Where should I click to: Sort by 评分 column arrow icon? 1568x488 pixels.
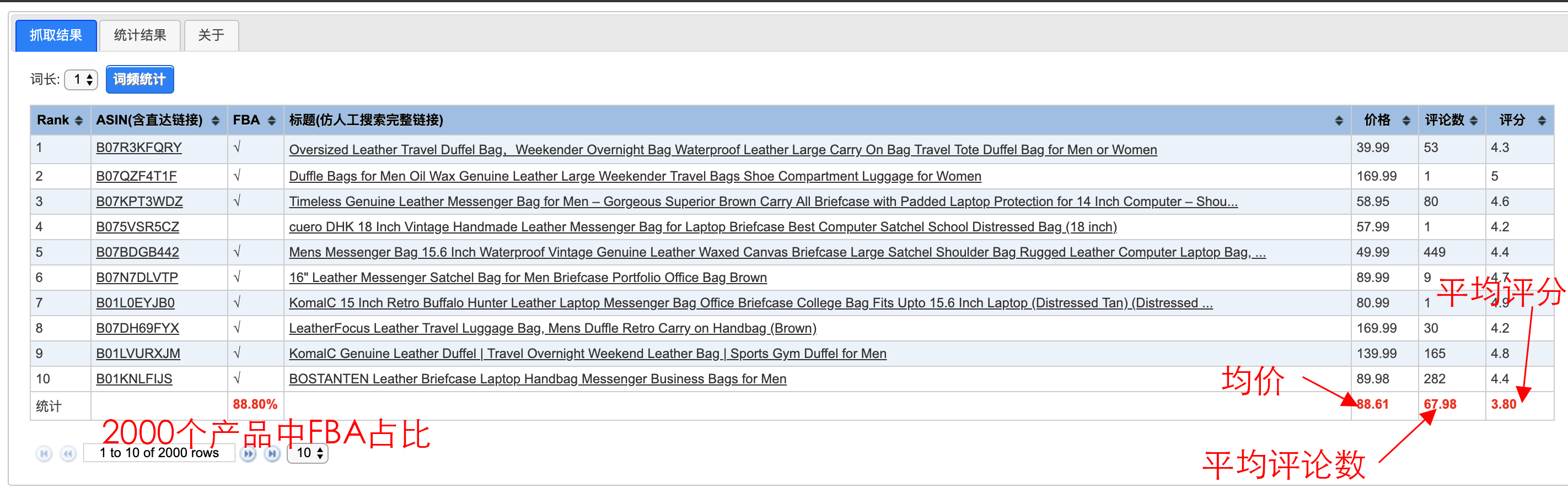[x=1542, y=120]
